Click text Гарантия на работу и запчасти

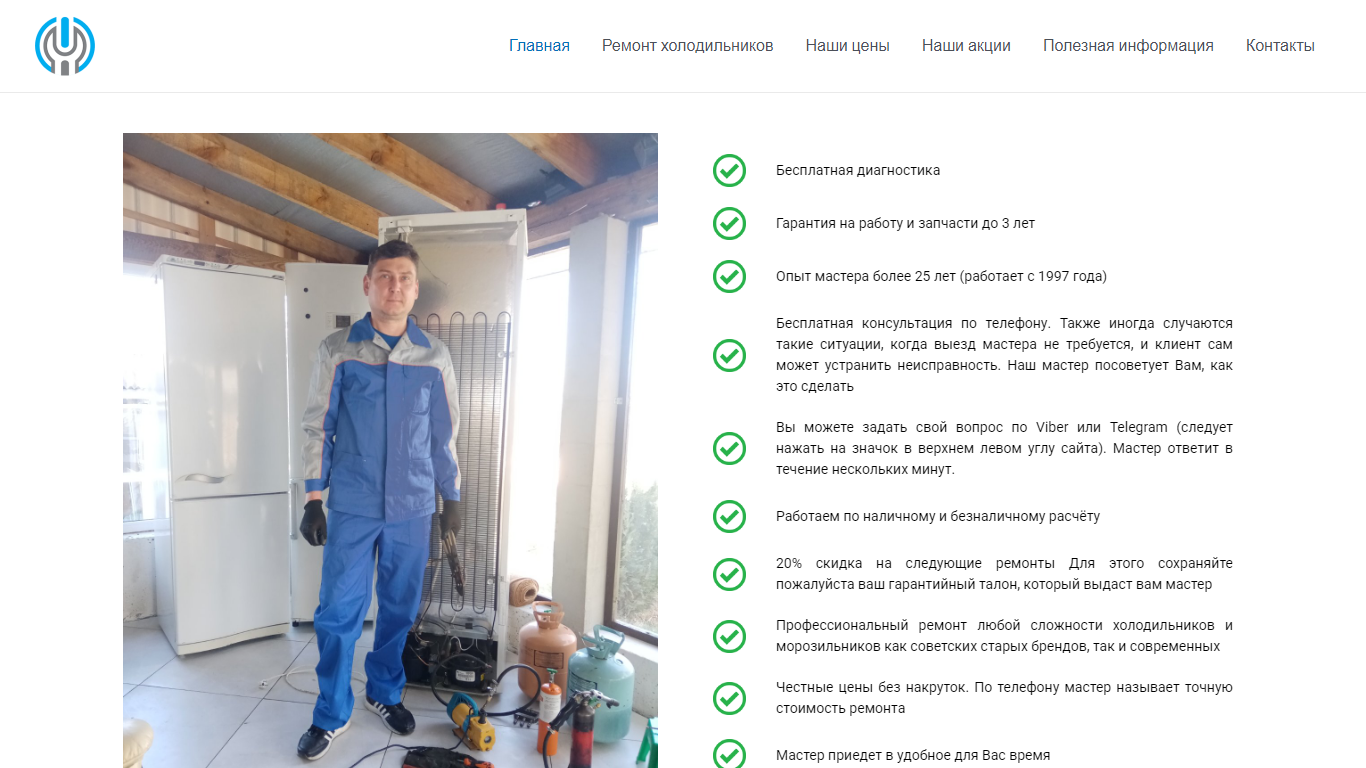(905, 223)
